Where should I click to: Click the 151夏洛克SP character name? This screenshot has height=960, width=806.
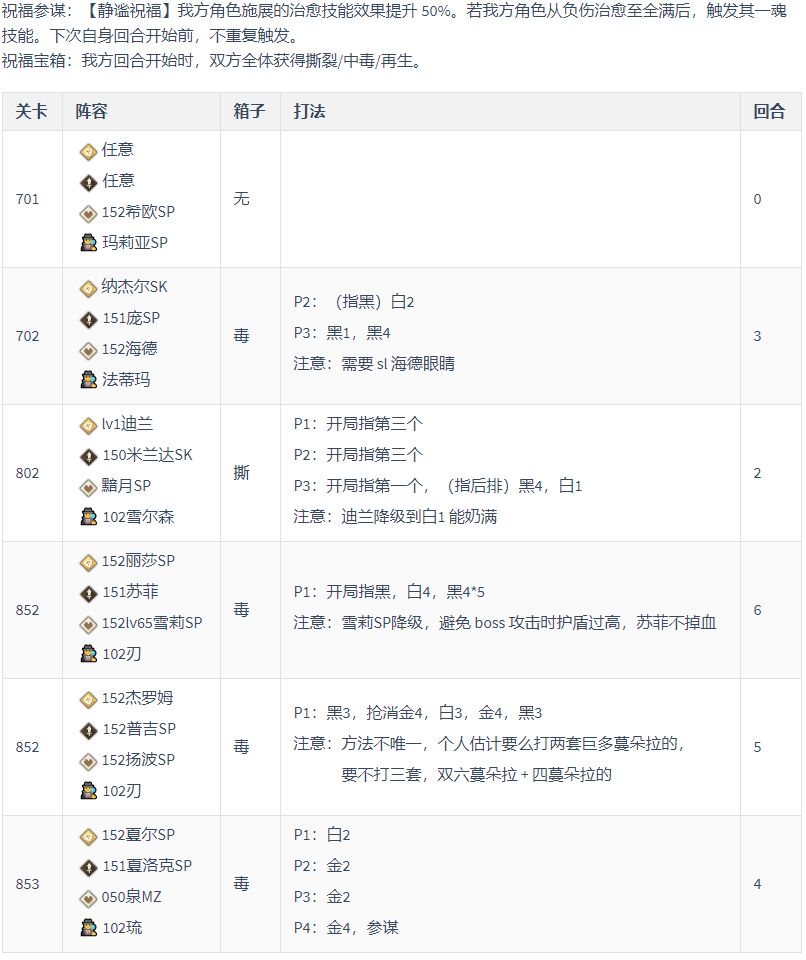147,866
